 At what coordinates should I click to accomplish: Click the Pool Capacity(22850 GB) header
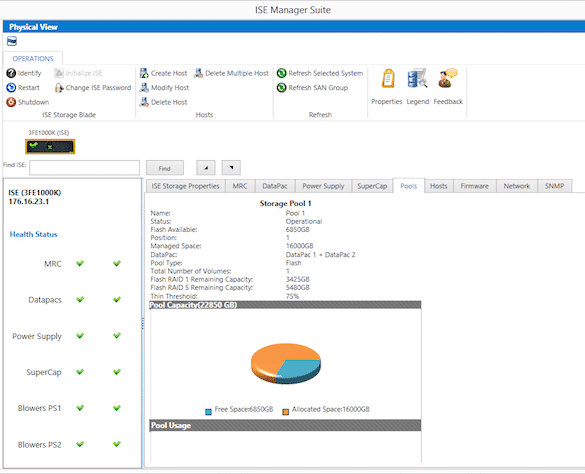click(x=285, y=305)
